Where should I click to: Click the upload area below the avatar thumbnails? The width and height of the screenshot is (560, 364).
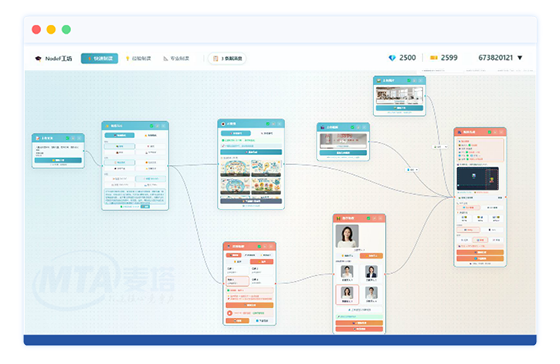coord(359,310)
